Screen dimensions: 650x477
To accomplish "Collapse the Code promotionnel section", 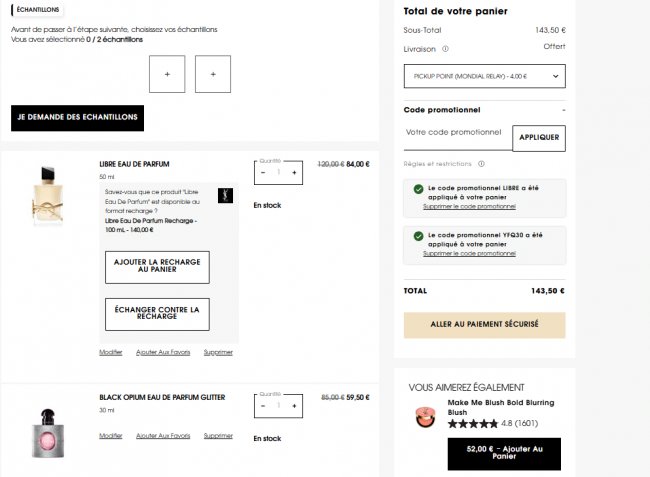I will 563,109.
